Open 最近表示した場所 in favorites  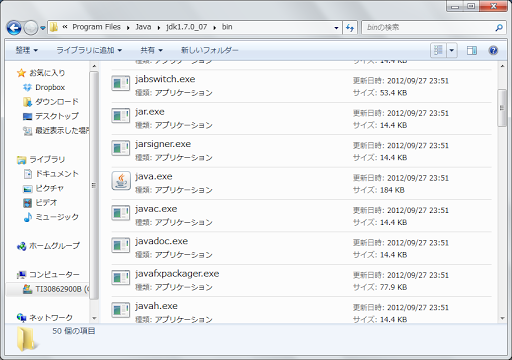coord(56,130)
